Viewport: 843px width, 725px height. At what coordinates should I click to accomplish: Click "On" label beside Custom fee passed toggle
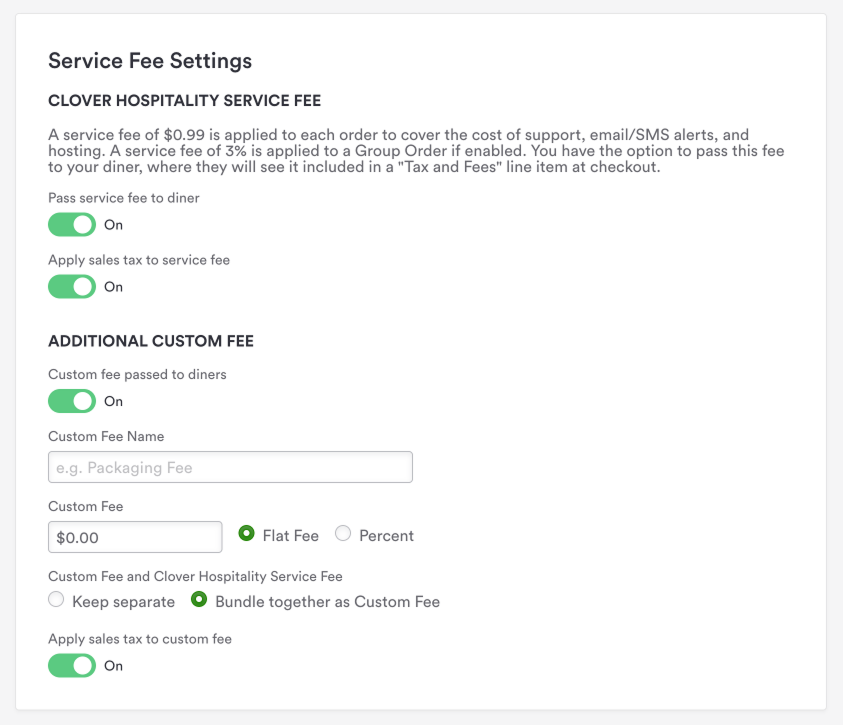click(x=114, y=401)
